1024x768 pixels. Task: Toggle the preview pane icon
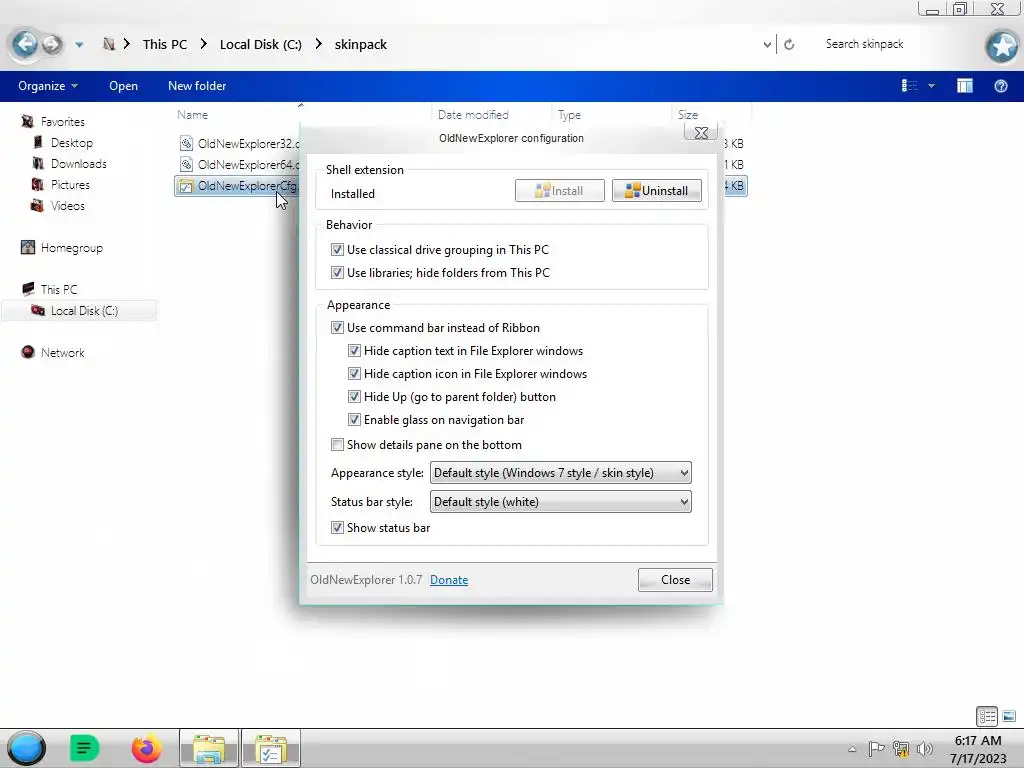click(x=965, y=86)
